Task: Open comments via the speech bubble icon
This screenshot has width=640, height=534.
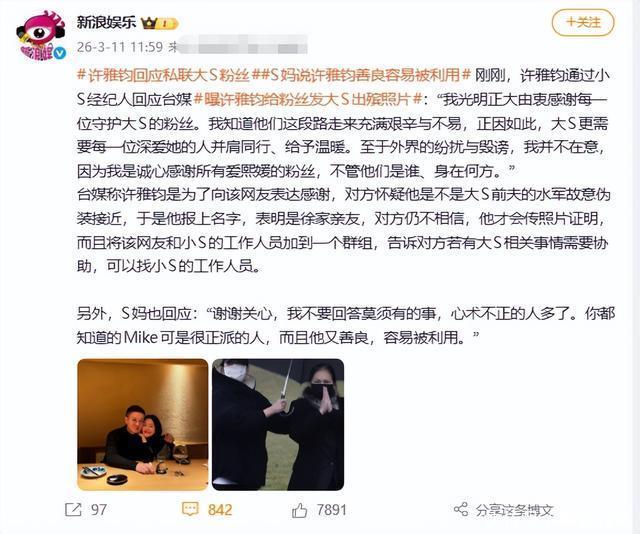Action: (190, 509)
